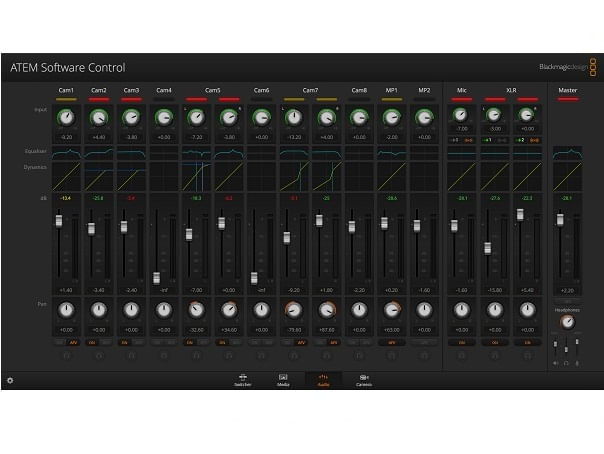The width and height of the screenshot is (604, 454).
Task: Click the Cam2 input value +4.40 field
Action: [99, 137]
